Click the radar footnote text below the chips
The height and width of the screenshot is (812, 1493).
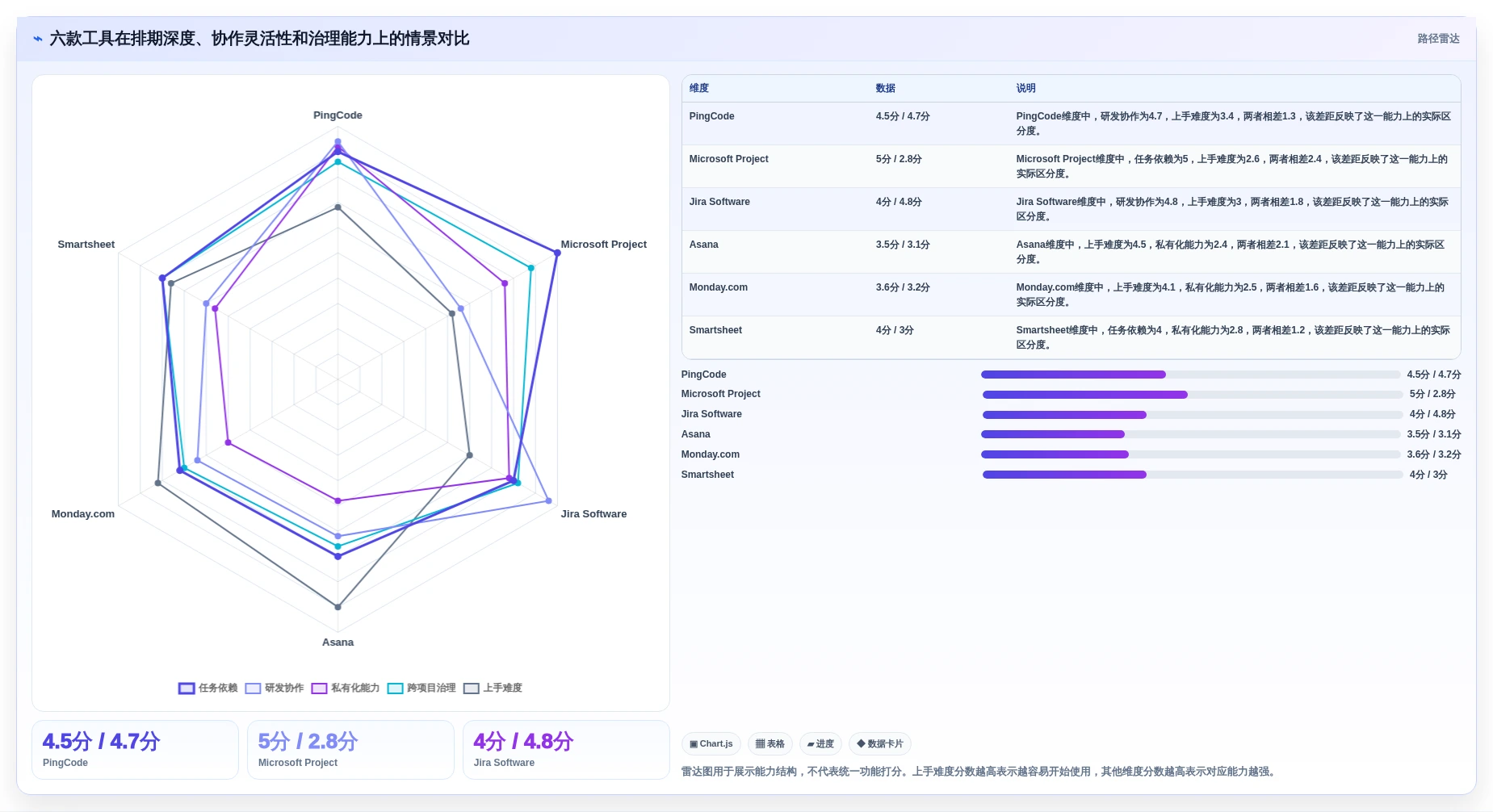tap(979, 772)
